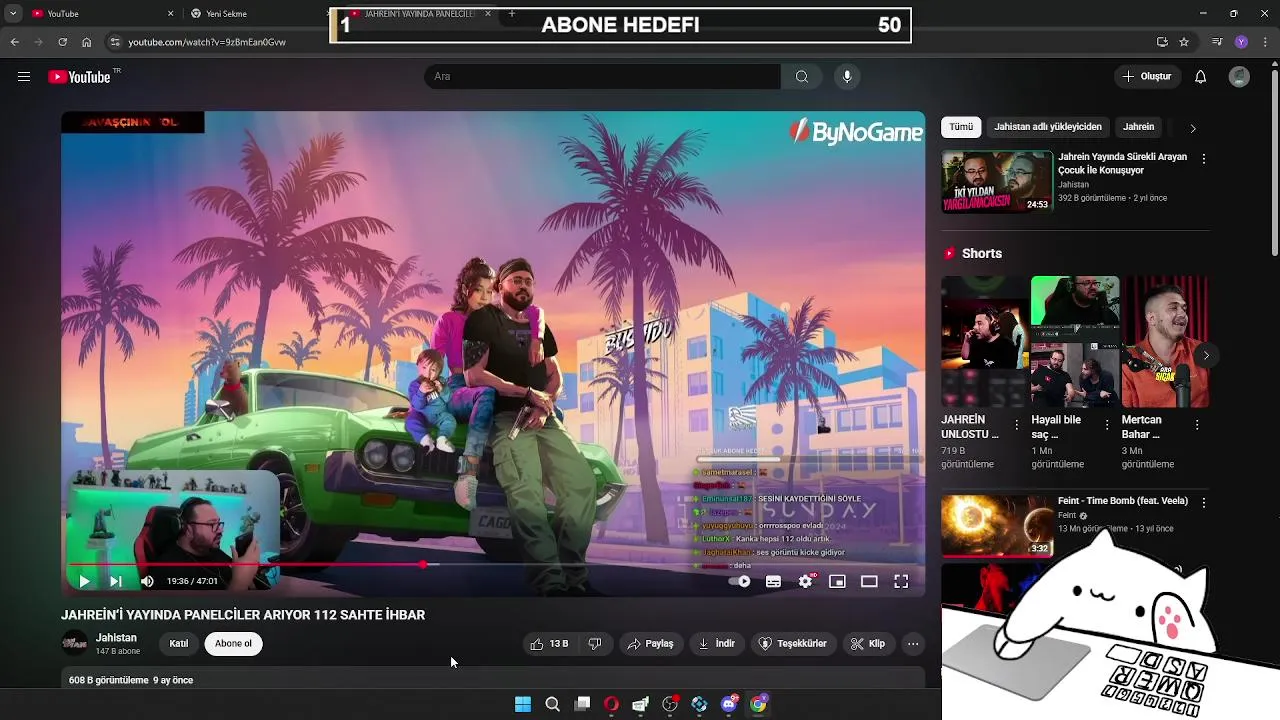Open Chrome three-dot menu
Image resolution: width=1280 pixels, height=720 pixels.
click(1265, 42)
